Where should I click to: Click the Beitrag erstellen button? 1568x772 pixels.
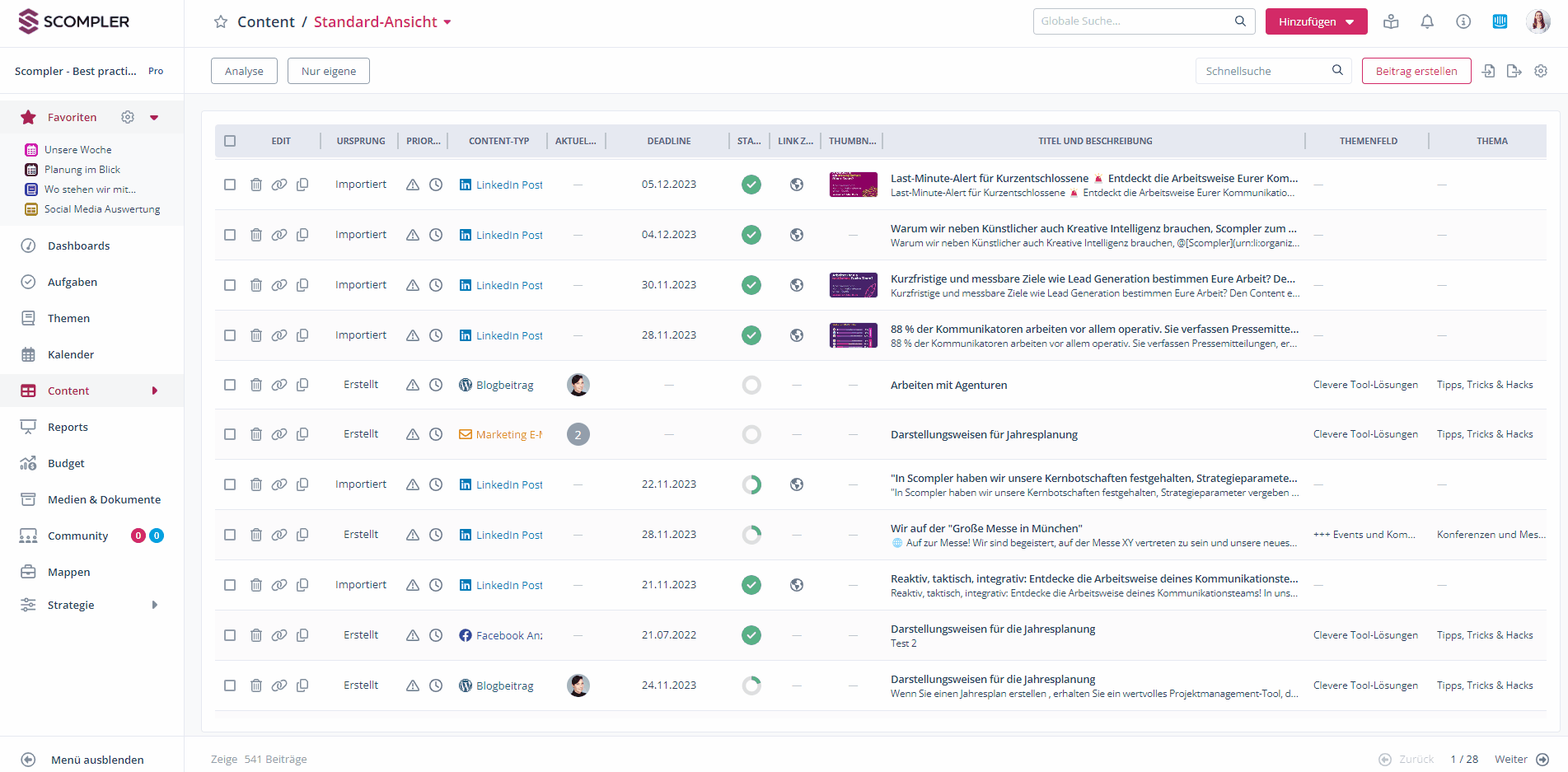(x=1416, y=71)
